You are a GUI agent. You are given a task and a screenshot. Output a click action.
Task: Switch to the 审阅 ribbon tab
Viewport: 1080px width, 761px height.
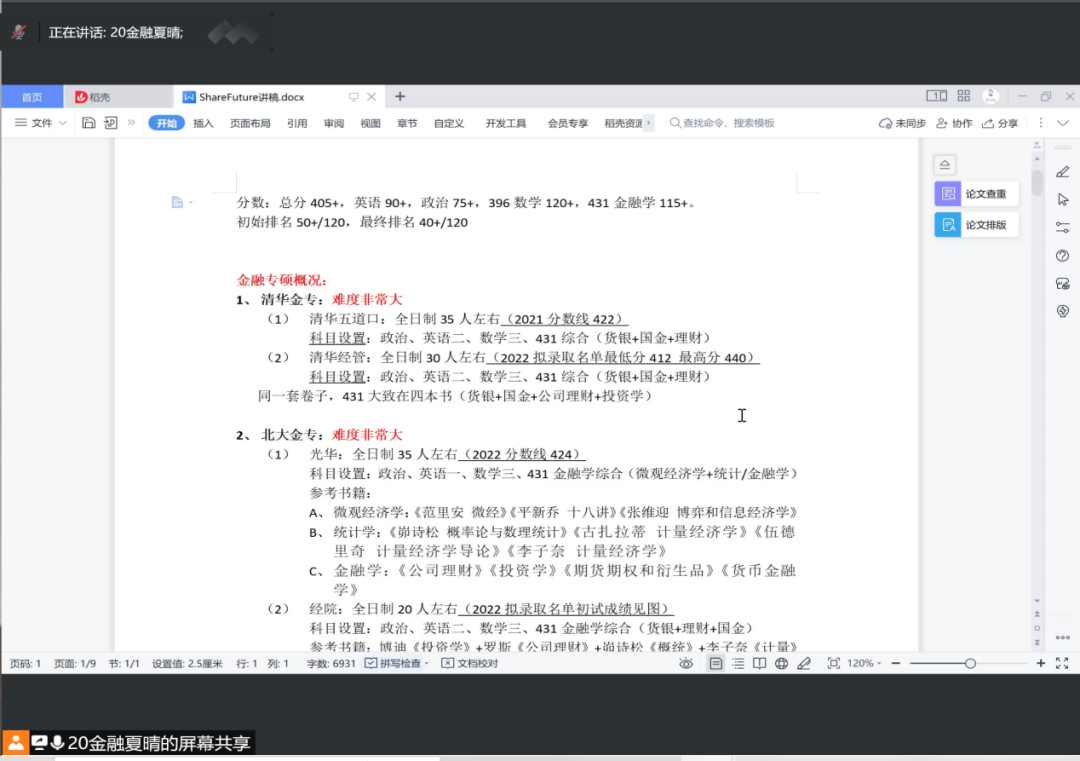point(333,123)
